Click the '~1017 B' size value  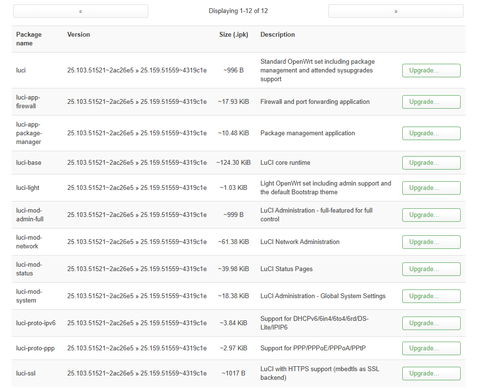click(233, 373)
